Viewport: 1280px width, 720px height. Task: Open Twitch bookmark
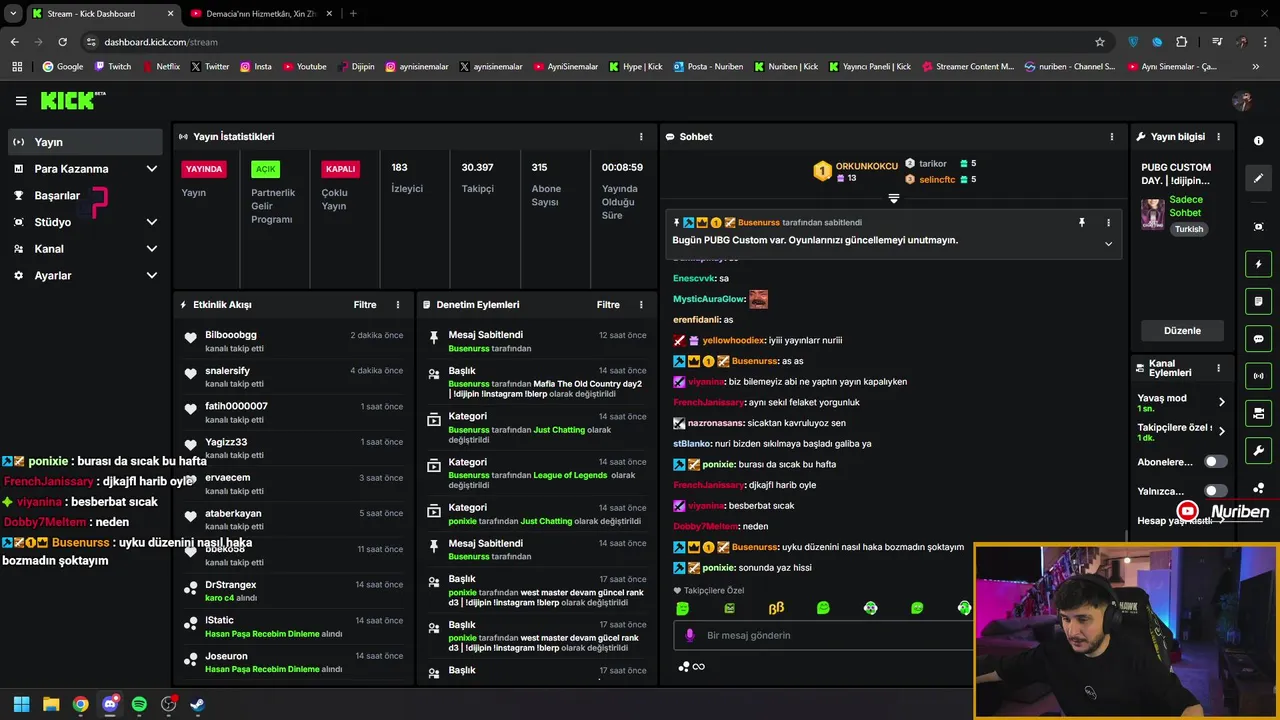[x=112, y=67]
